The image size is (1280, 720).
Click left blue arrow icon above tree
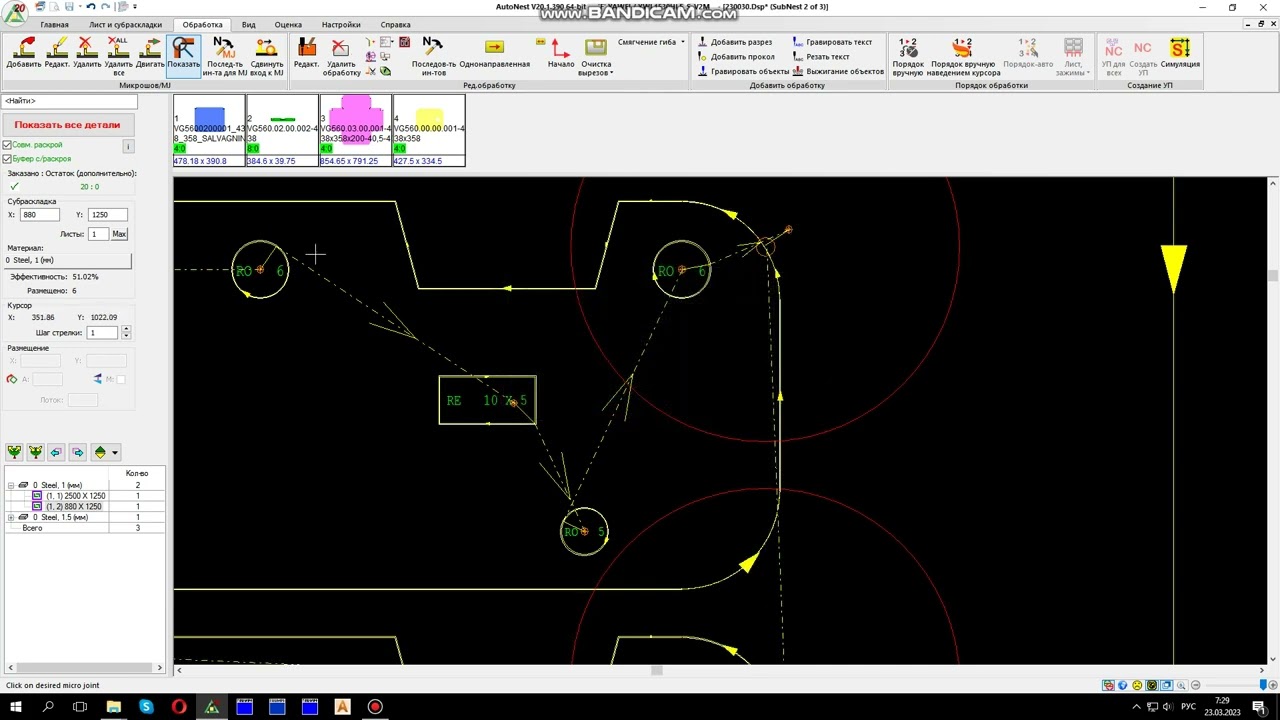56,452
